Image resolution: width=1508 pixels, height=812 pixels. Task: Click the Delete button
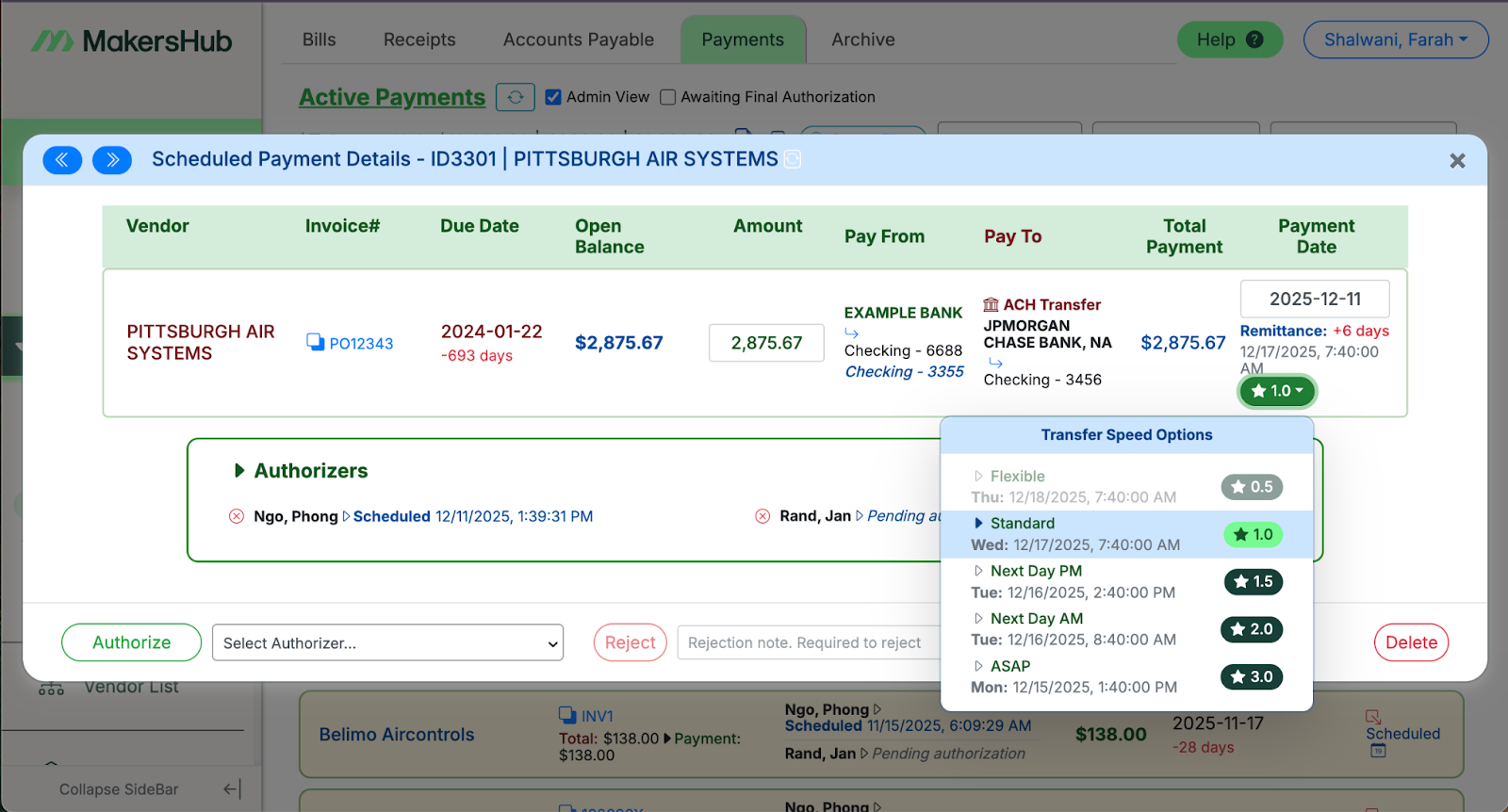1411,642
